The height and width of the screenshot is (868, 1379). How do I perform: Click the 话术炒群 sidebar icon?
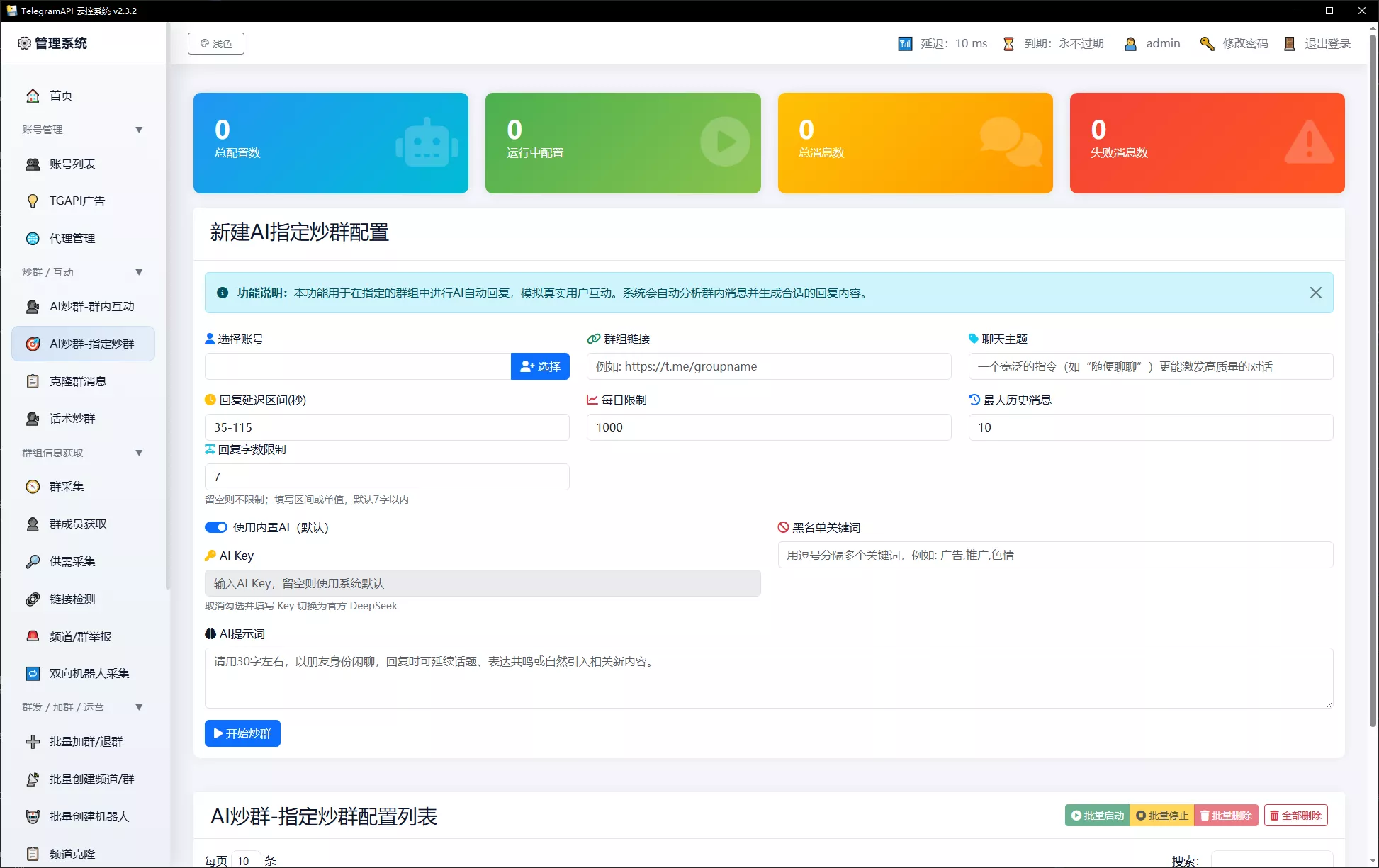tap(33, 419)
